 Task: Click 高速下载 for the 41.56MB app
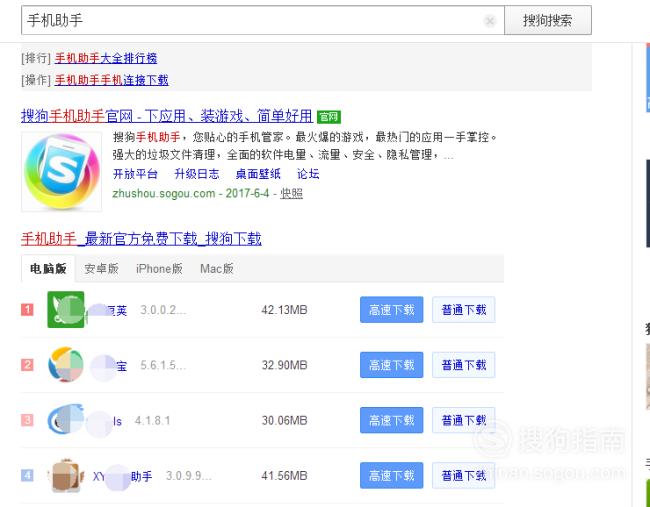coord(391,475)
